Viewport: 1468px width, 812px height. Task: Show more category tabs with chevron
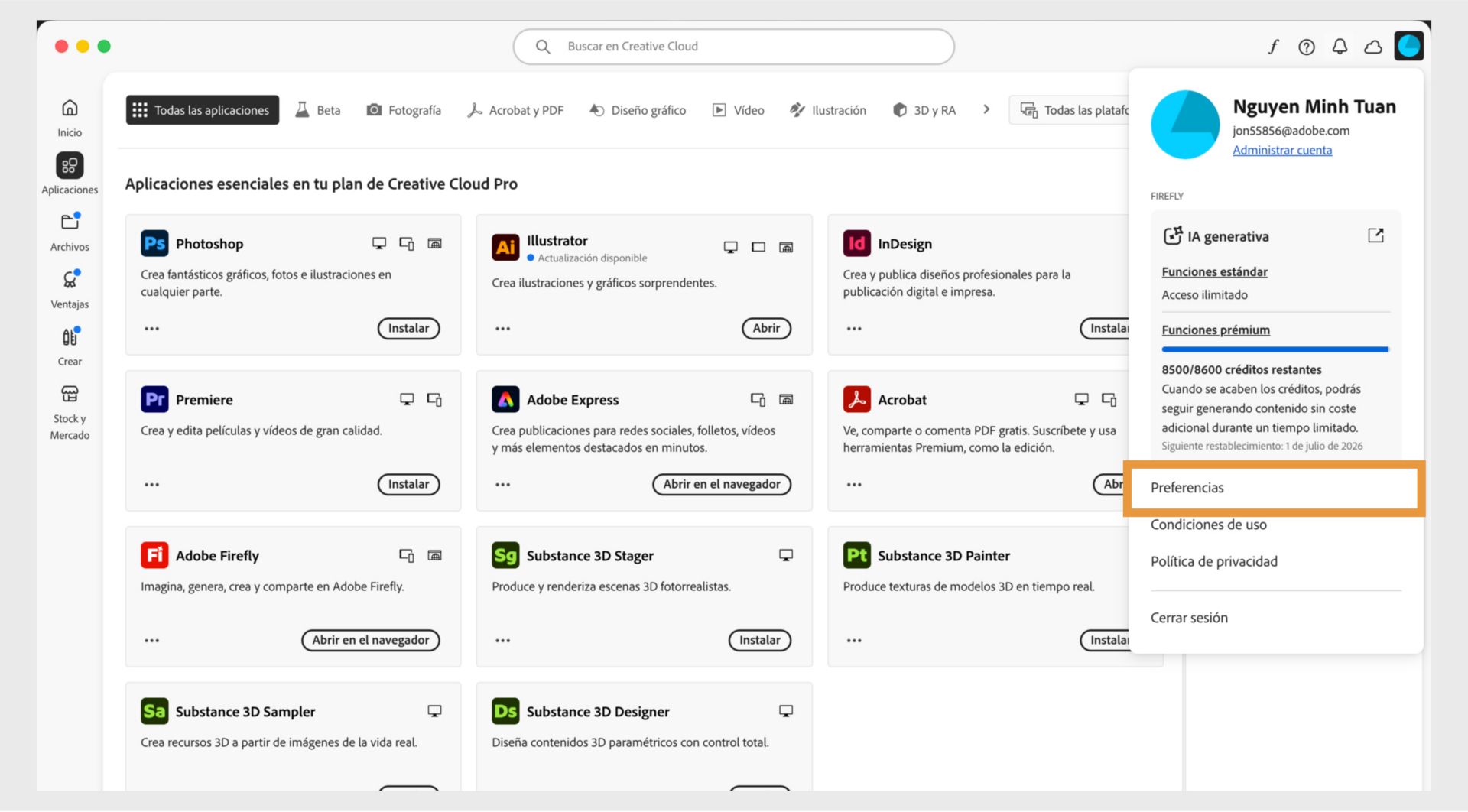tap(986, 109)
